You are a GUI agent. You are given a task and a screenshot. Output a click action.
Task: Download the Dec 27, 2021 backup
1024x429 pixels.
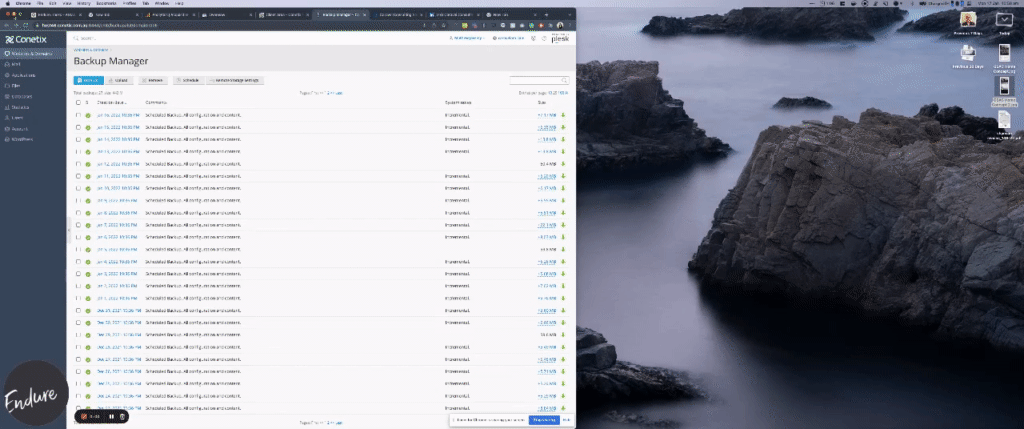tap(563, 359)
